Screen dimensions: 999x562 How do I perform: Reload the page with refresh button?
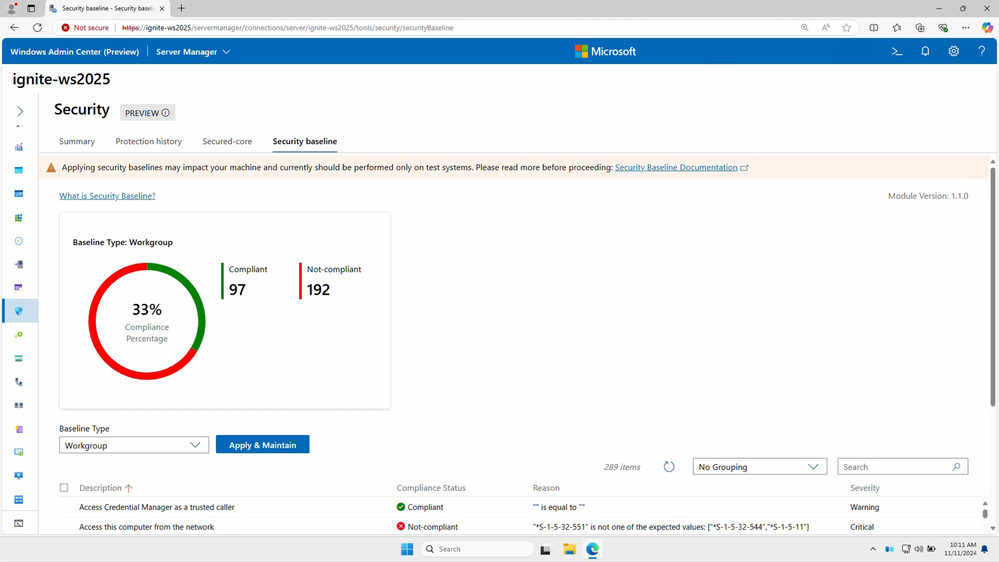click(38, 27)
